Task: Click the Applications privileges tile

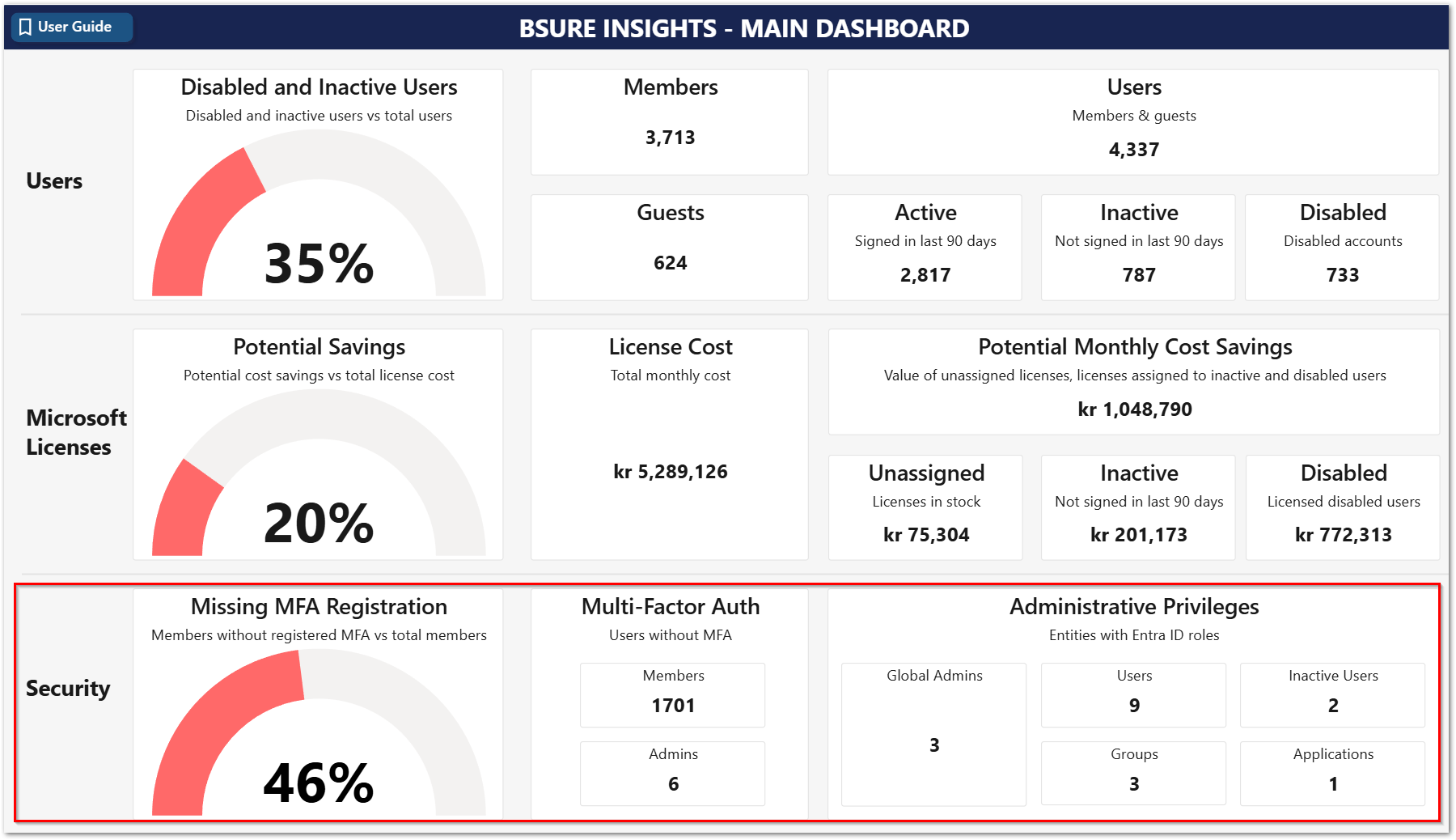Action: pyautogui.click(x=1332, y=773)
